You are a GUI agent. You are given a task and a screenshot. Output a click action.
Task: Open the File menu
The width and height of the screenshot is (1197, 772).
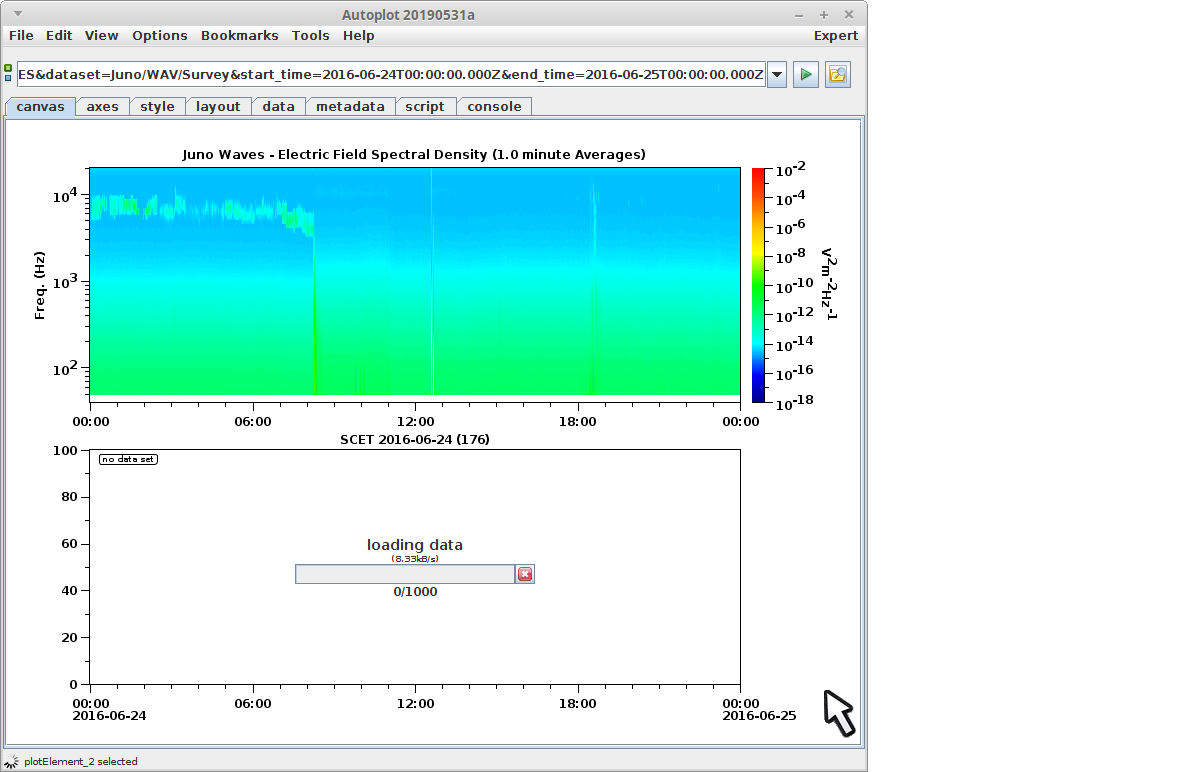tap(21, 36)
